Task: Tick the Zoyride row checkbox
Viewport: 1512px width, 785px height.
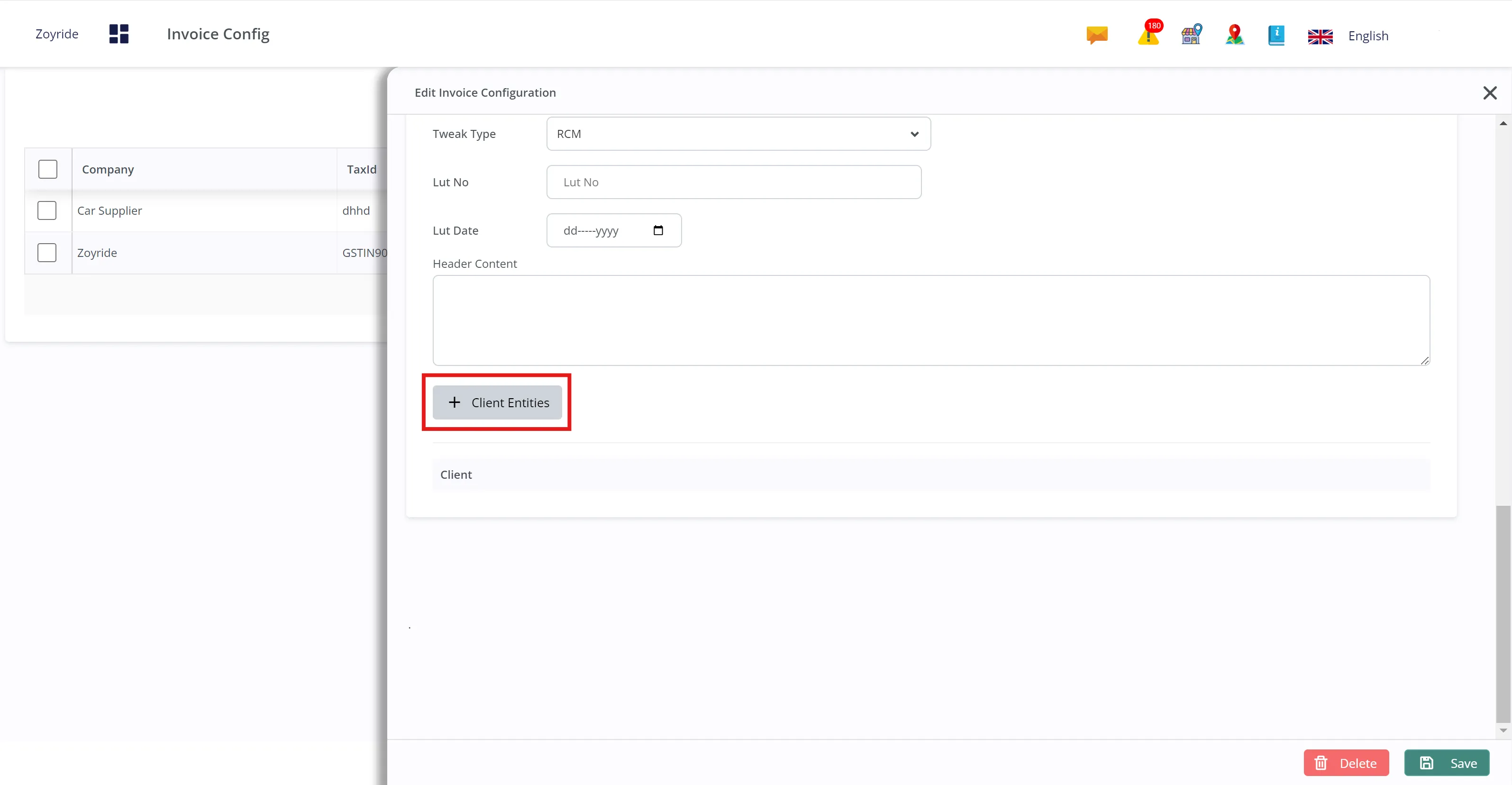Action: point(47,253)
